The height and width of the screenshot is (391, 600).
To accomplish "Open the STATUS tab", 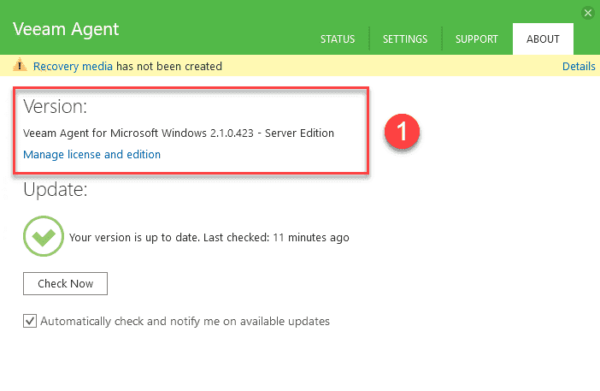I will (x=338, y=39).
